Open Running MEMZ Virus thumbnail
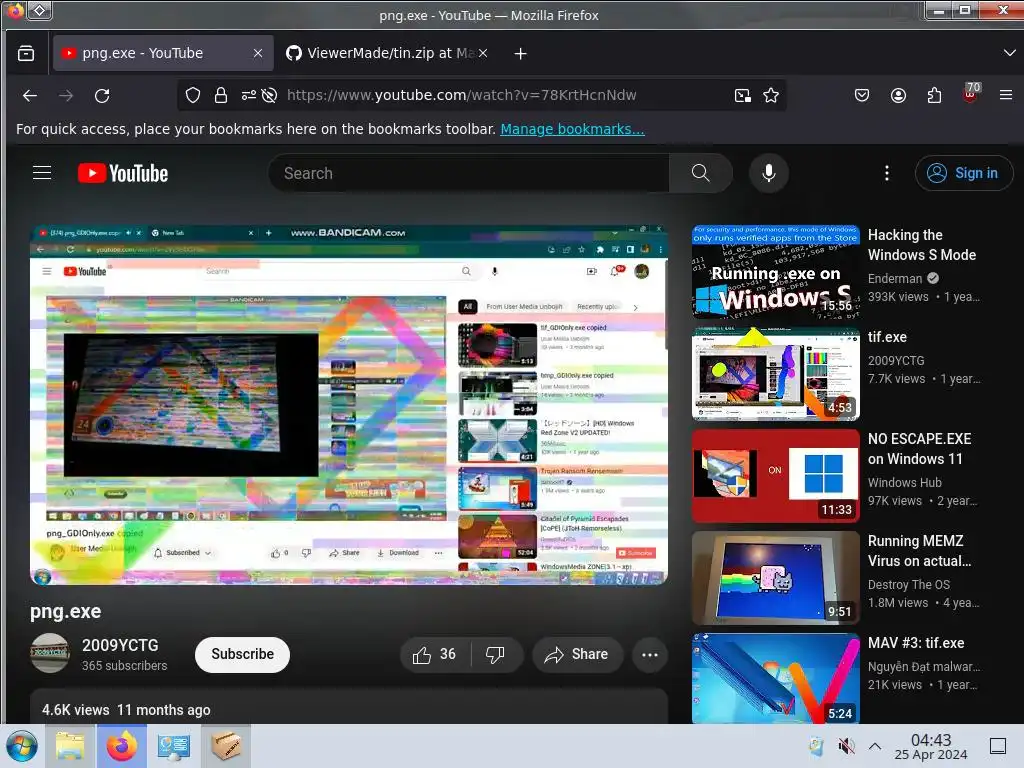This screenshot has height=768, width=1024. click(x=776, y=577)
